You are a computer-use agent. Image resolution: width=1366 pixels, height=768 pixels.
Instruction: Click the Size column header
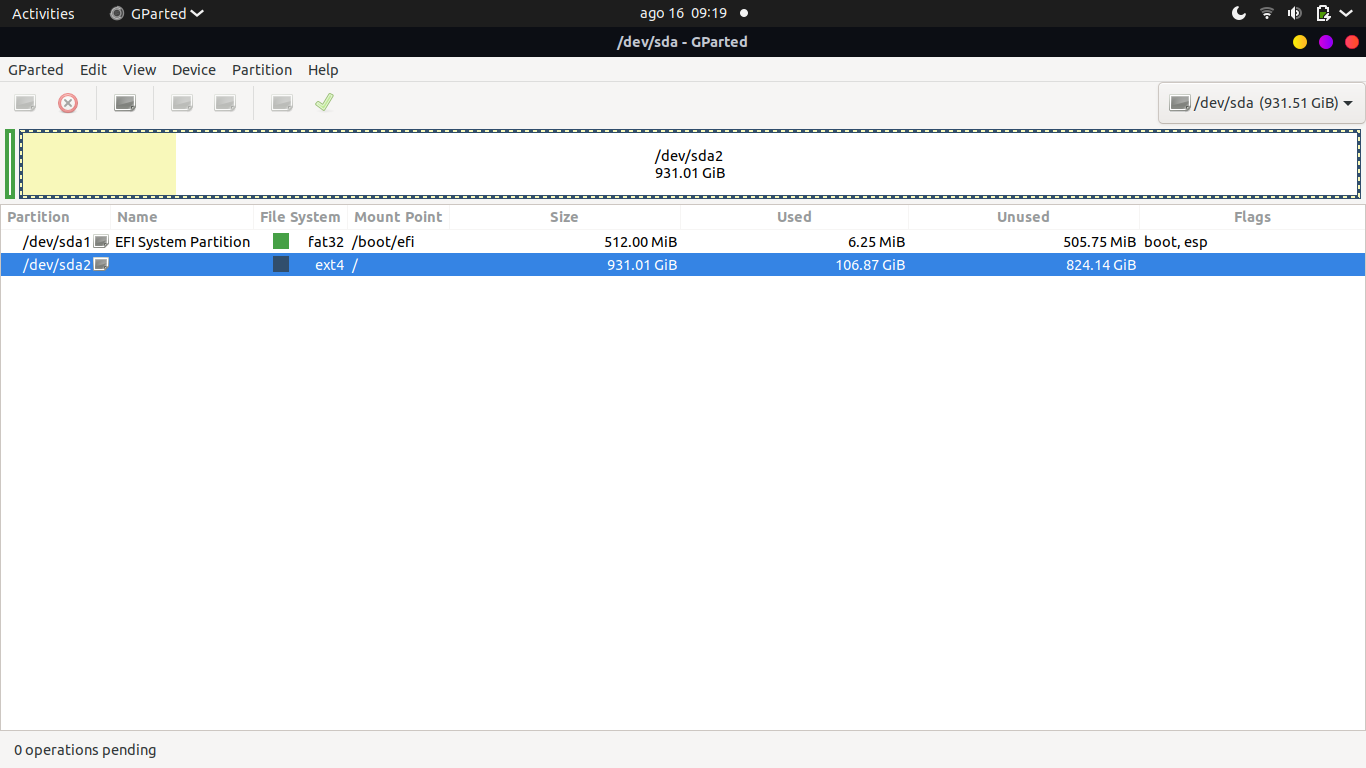click(x=565, y=217)
